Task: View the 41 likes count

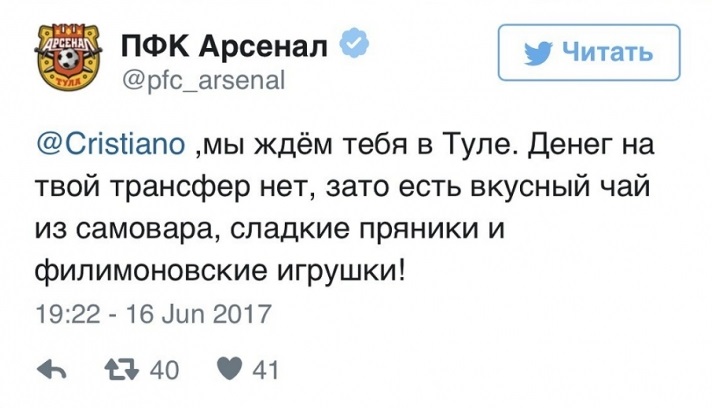Action: (x=265, y=370)
